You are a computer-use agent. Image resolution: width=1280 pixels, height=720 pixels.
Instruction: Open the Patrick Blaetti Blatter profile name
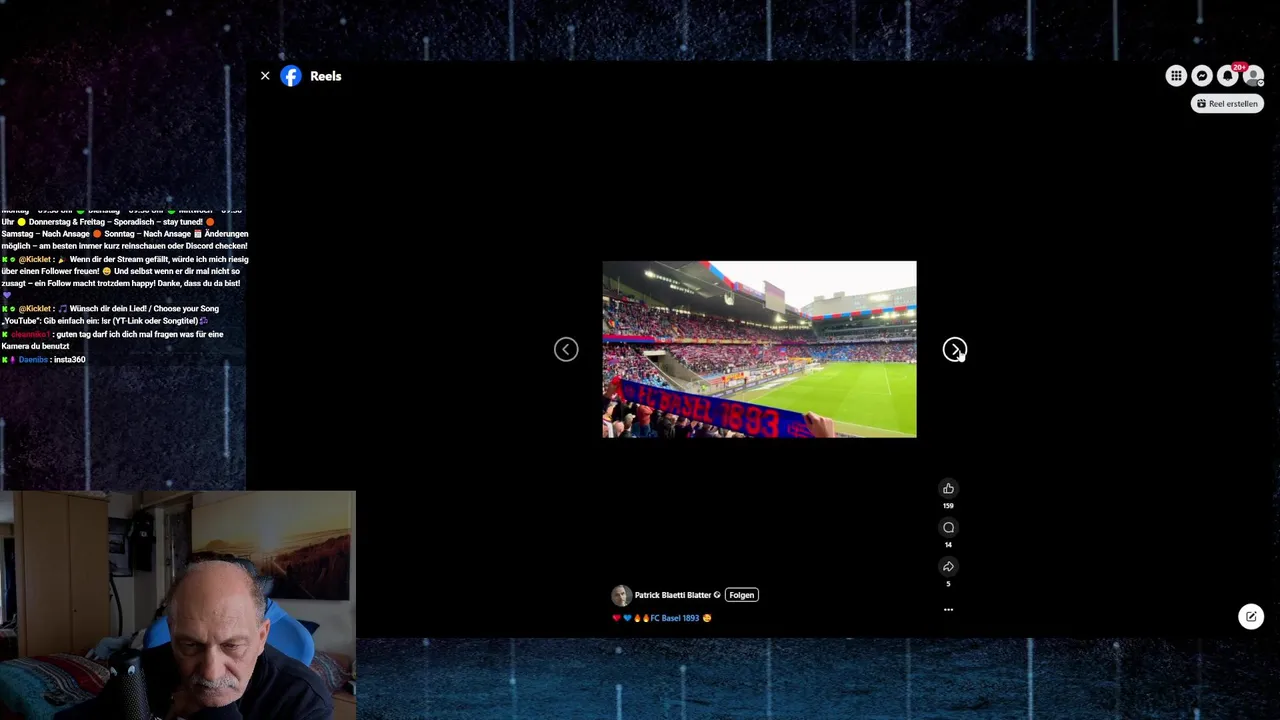click(x=673, y=595)
